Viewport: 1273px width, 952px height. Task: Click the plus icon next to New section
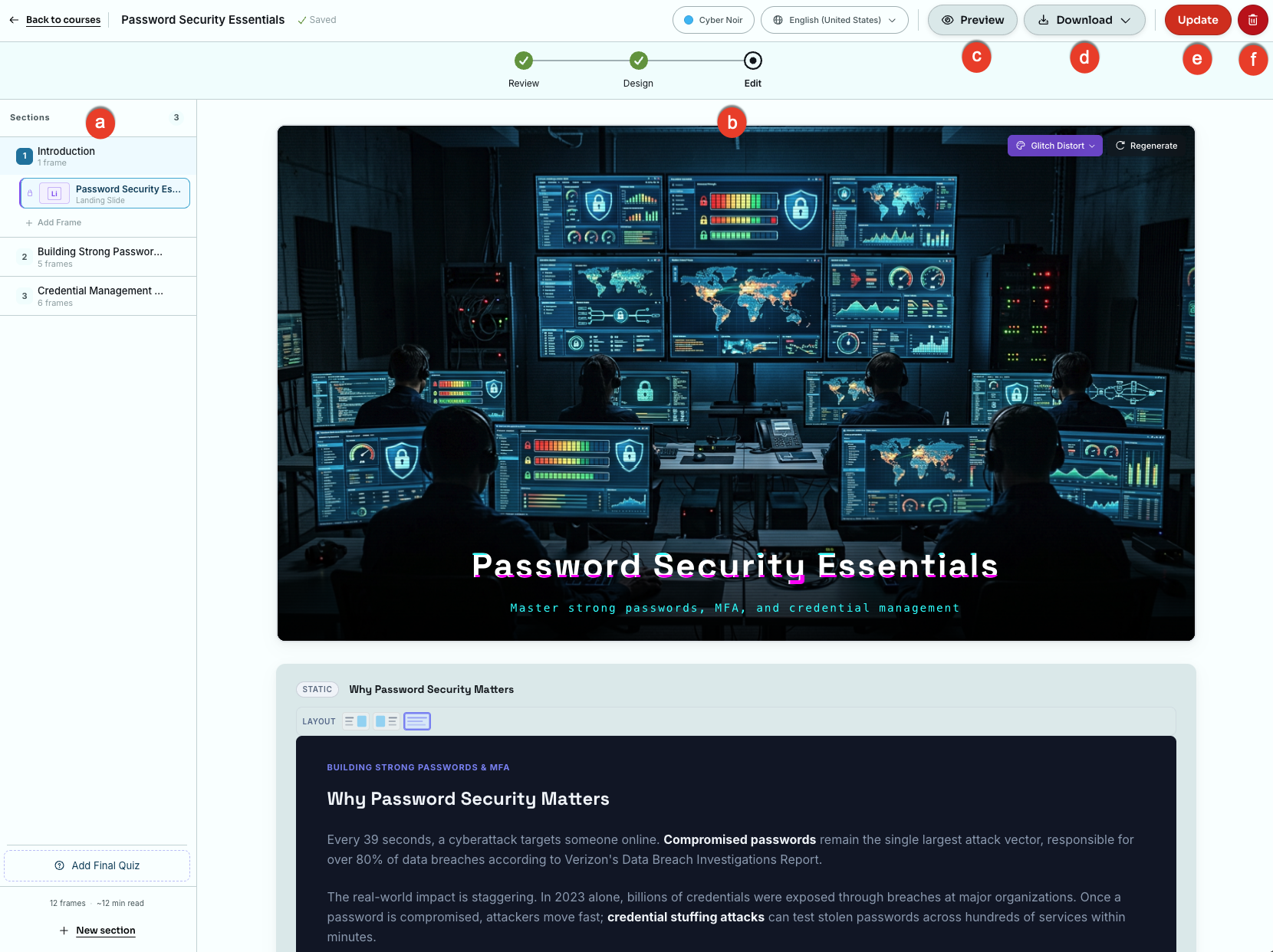pyautogui.click(x=64, y=931)
